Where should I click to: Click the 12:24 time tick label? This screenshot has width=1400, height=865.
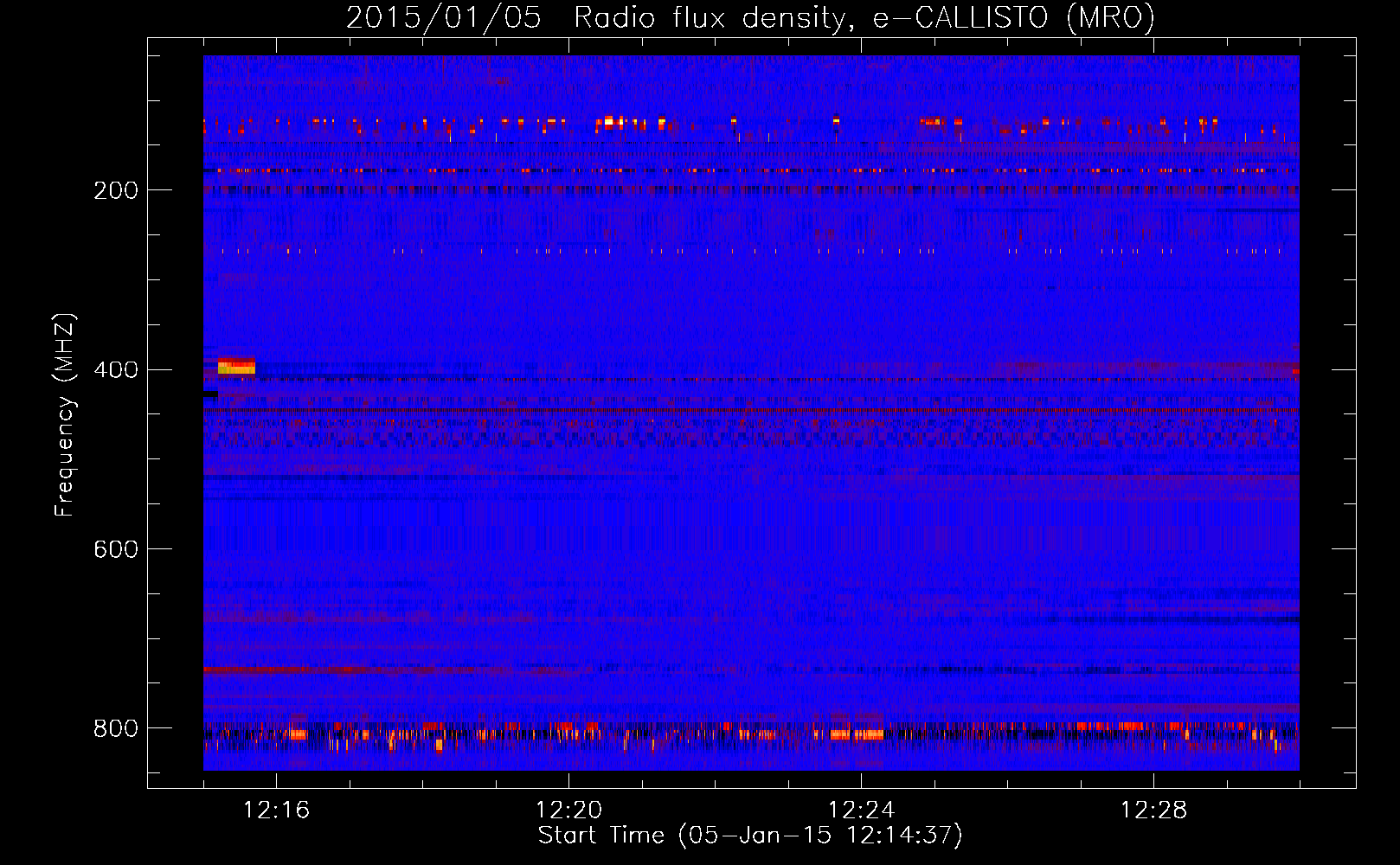pyautogui.click(x=862, y=810)
